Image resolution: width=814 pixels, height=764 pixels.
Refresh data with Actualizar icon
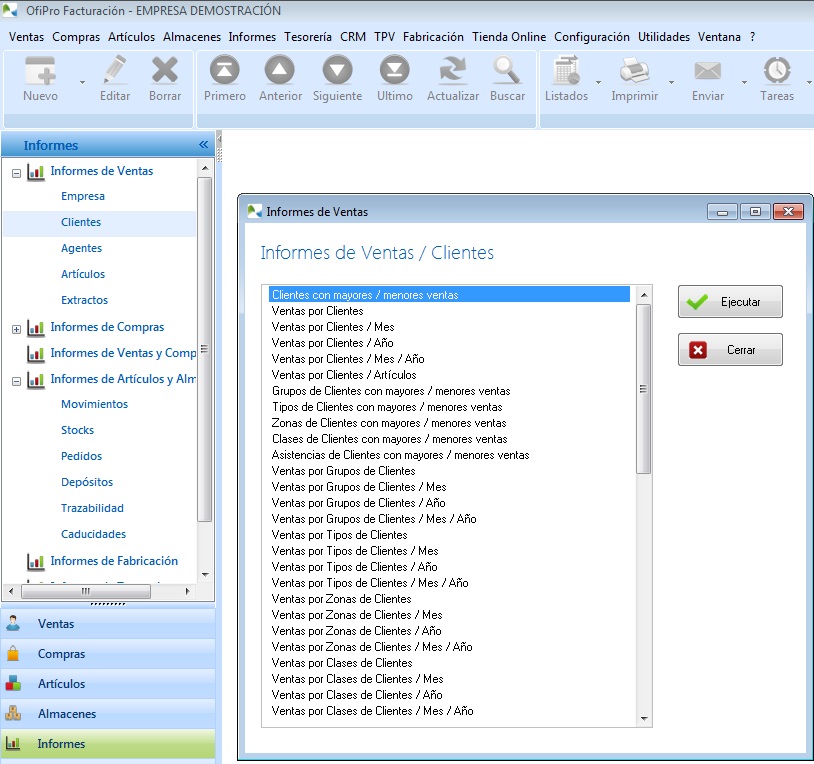point(452,71)
